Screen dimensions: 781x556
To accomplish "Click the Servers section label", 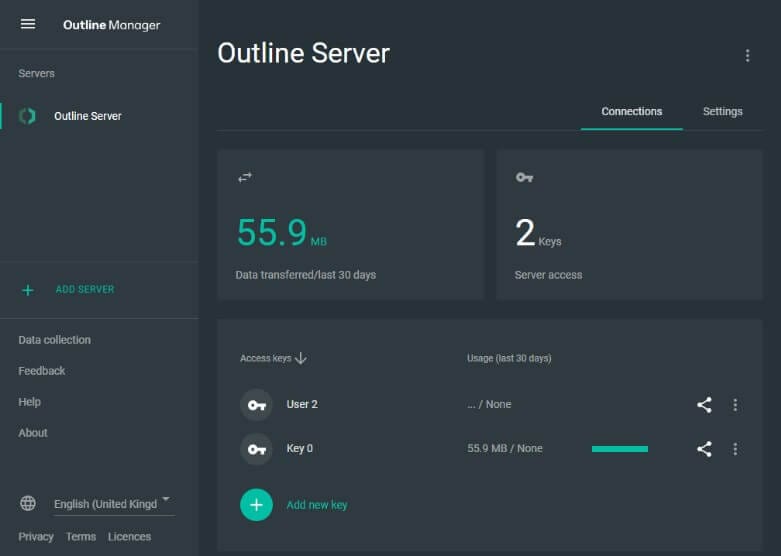I will coord(36,73).
